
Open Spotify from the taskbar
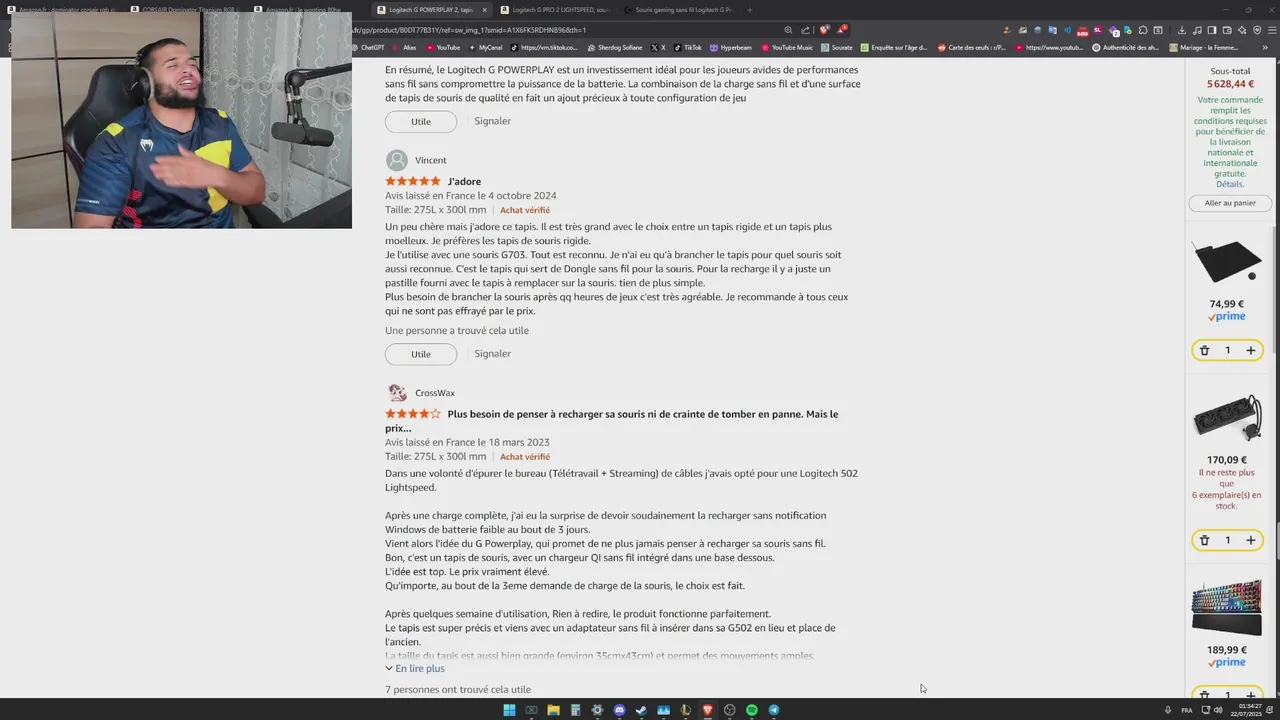coord(752,710)
